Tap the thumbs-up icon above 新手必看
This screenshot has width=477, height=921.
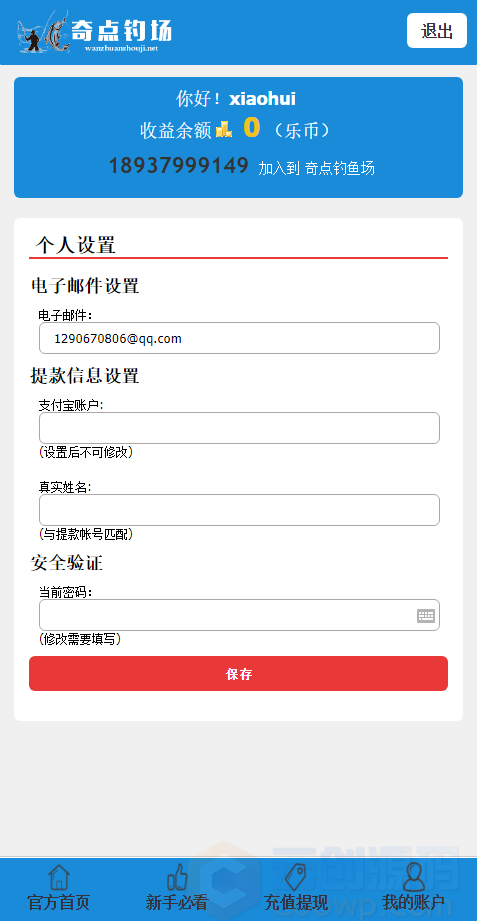(x=177, y=877)
